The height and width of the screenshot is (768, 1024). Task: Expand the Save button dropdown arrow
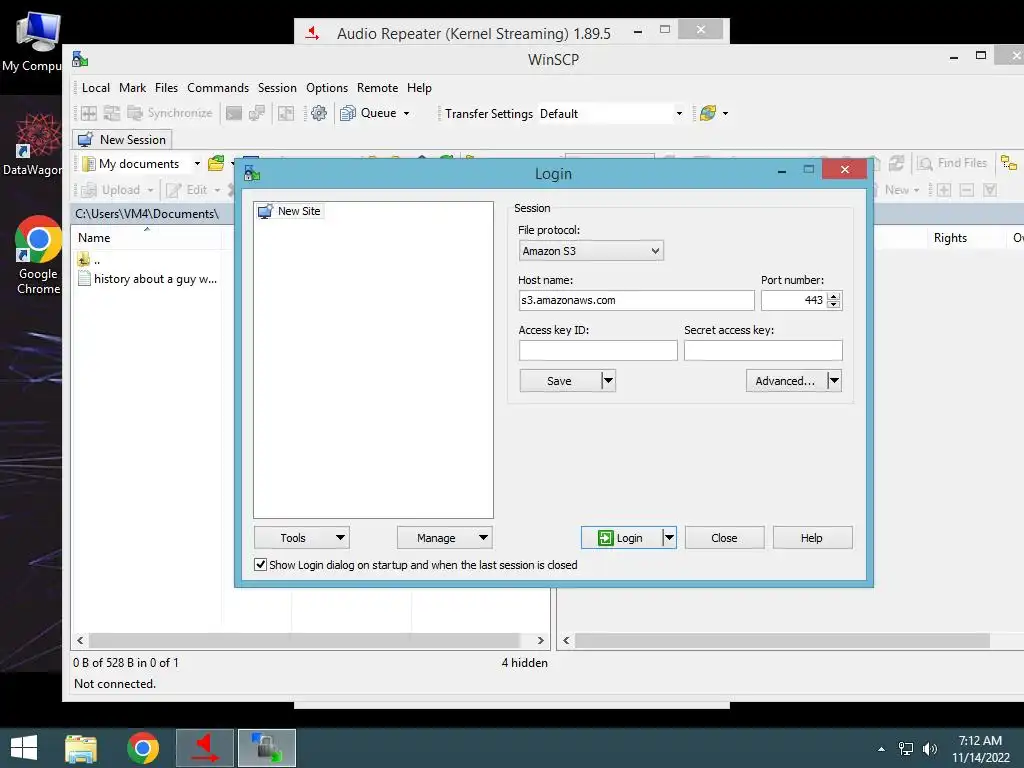608,381
